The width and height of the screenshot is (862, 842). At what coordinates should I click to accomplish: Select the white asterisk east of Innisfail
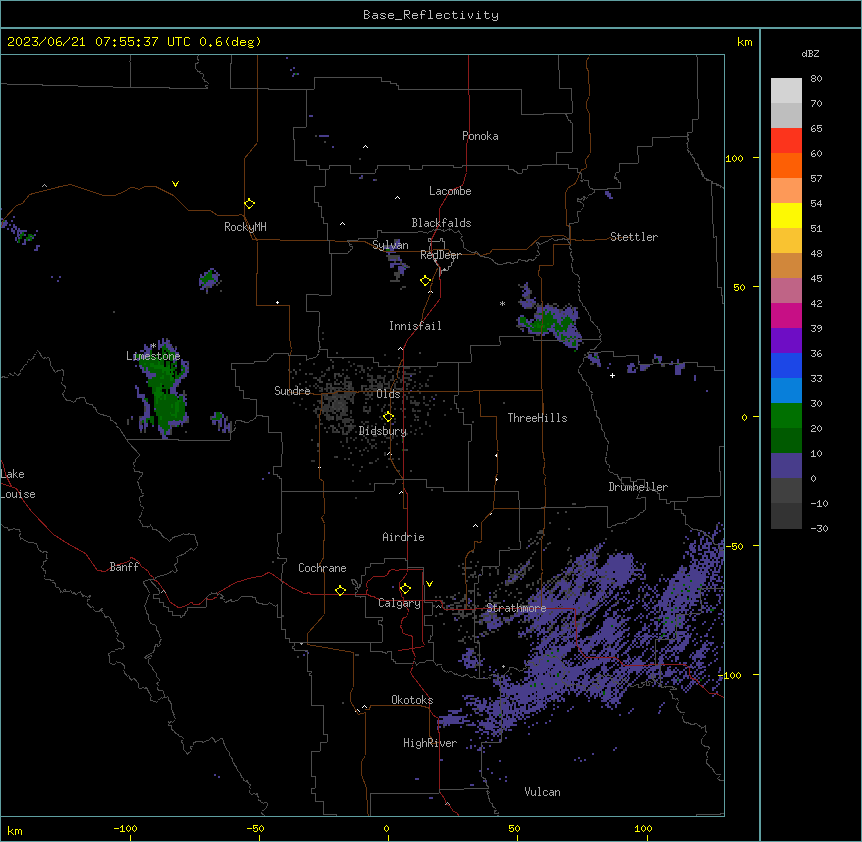(502, 304)
